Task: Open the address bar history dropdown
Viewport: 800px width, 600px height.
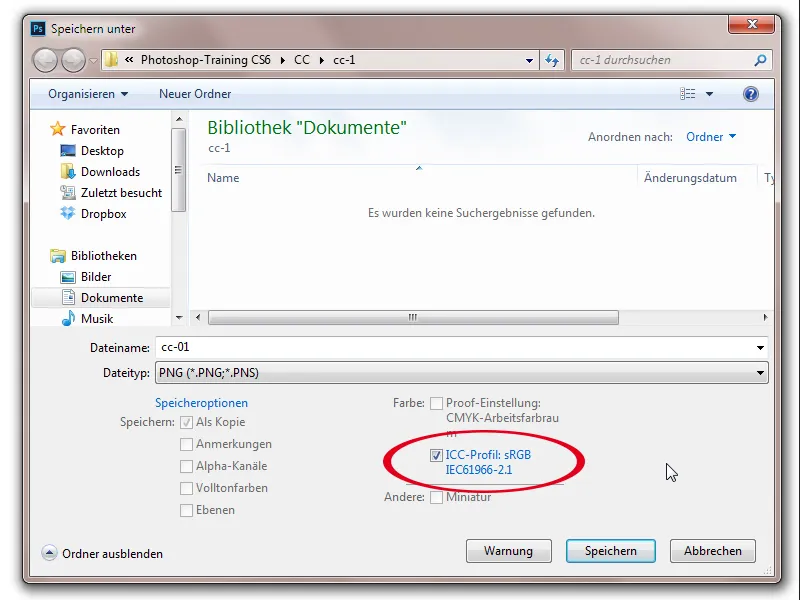Action: [x=529, y=61]
